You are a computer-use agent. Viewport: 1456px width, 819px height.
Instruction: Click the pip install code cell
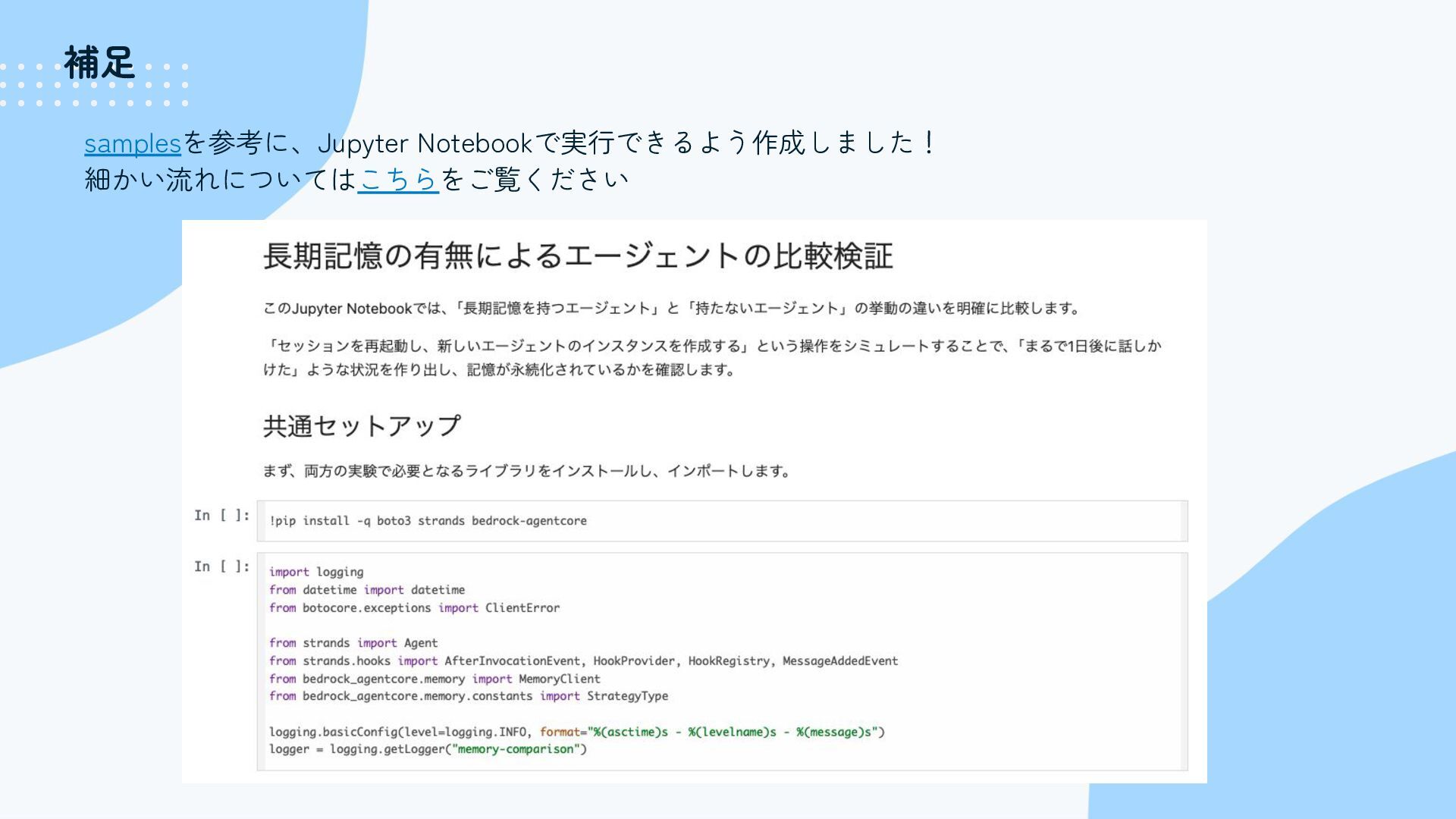[x=720, y=521]
